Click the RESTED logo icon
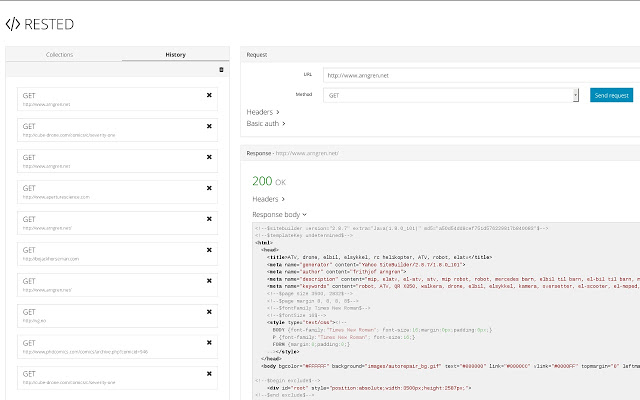This screenshot has height=400, width=640. pos(13,23)
